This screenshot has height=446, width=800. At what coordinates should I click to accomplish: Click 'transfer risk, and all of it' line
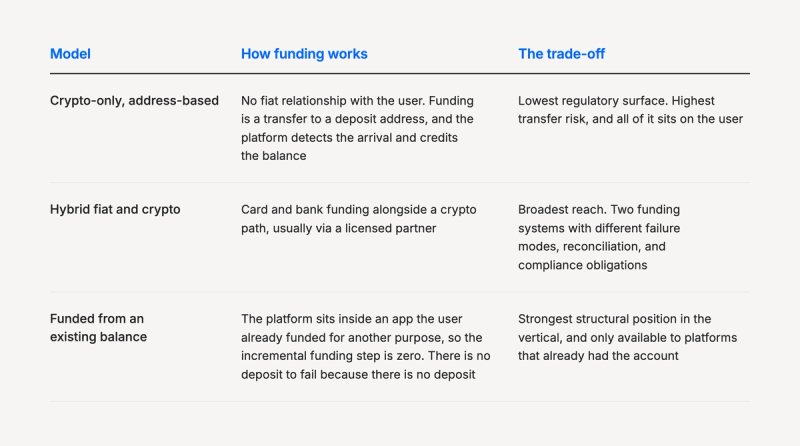tap(631, 119)
